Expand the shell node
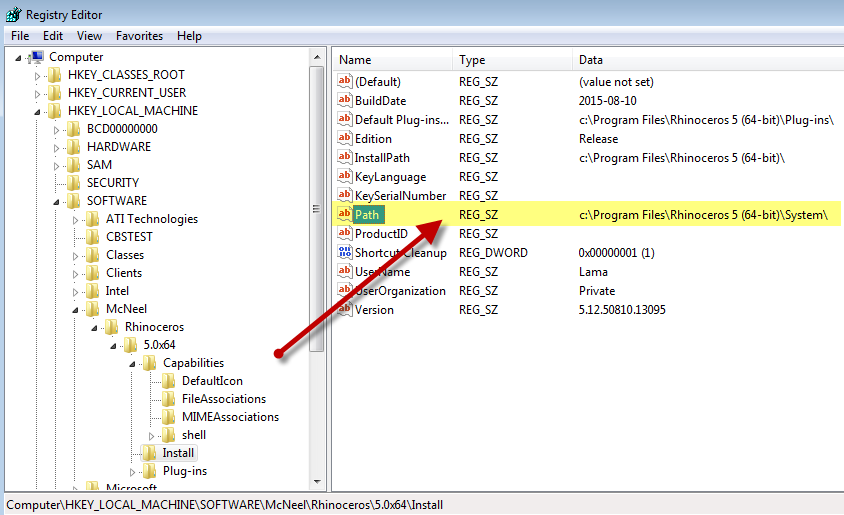844x515 pixels. point(151,436)
